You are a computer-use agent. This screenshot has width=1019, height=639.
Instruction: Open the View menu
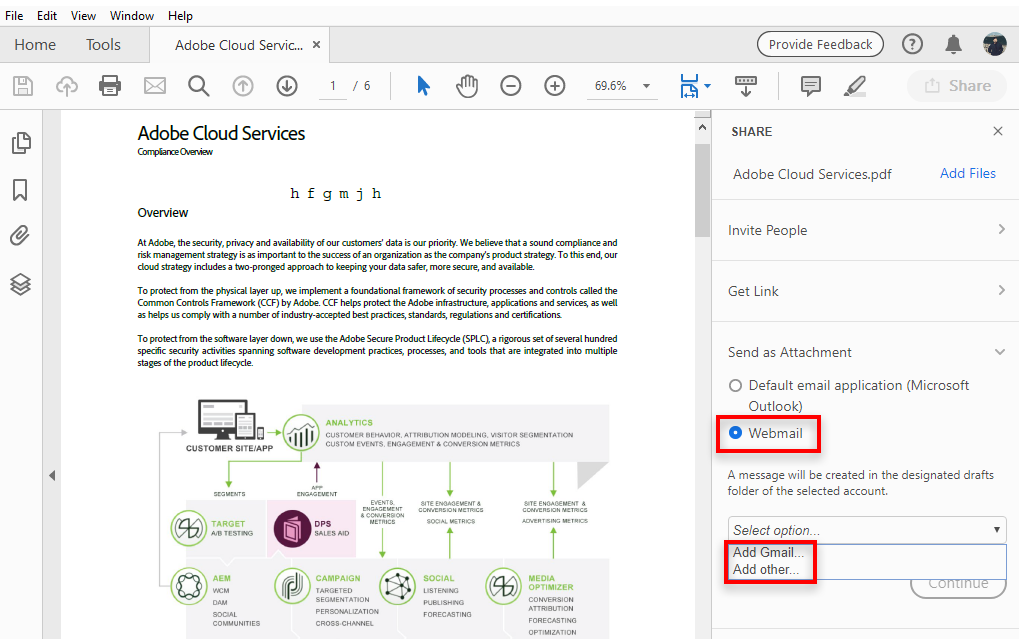pyautogui.click(x=83, y=16)
